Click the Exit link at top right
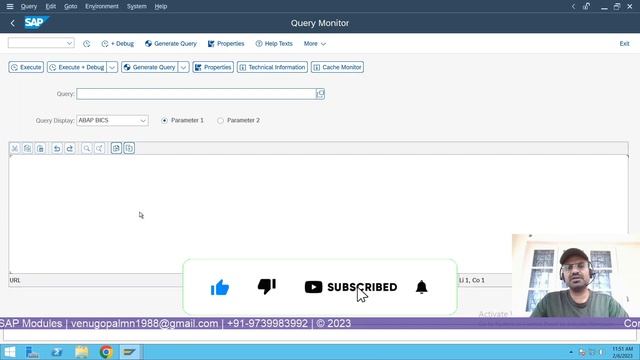This screenshot has height=360, width=640. tap(624, 44)
